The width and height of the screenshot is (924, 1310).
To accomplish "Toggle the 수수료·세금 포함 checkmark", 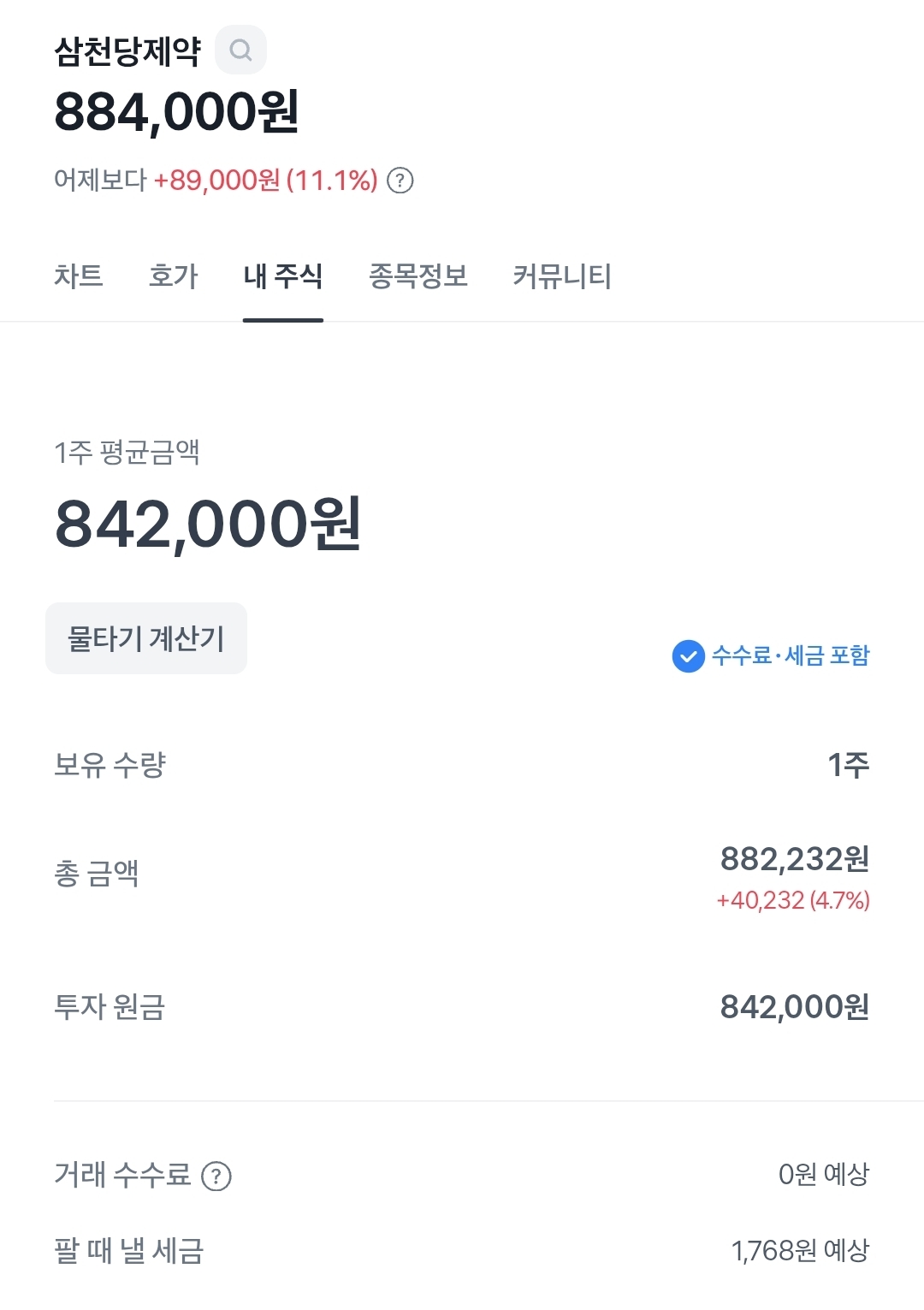I will click(689, 656).
